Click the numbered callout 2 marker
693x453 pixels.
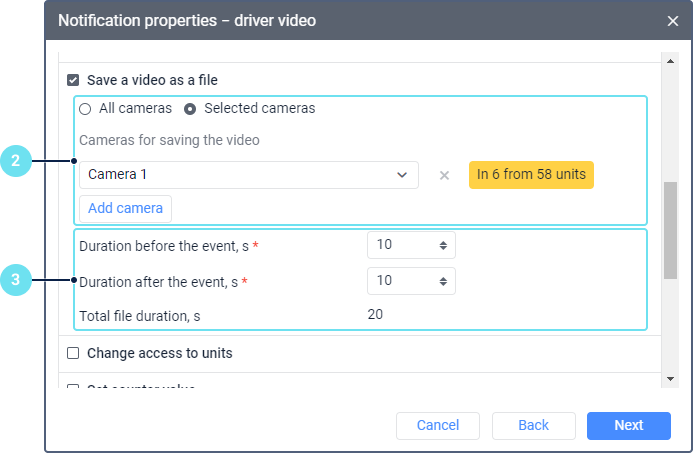pos(17,161)
